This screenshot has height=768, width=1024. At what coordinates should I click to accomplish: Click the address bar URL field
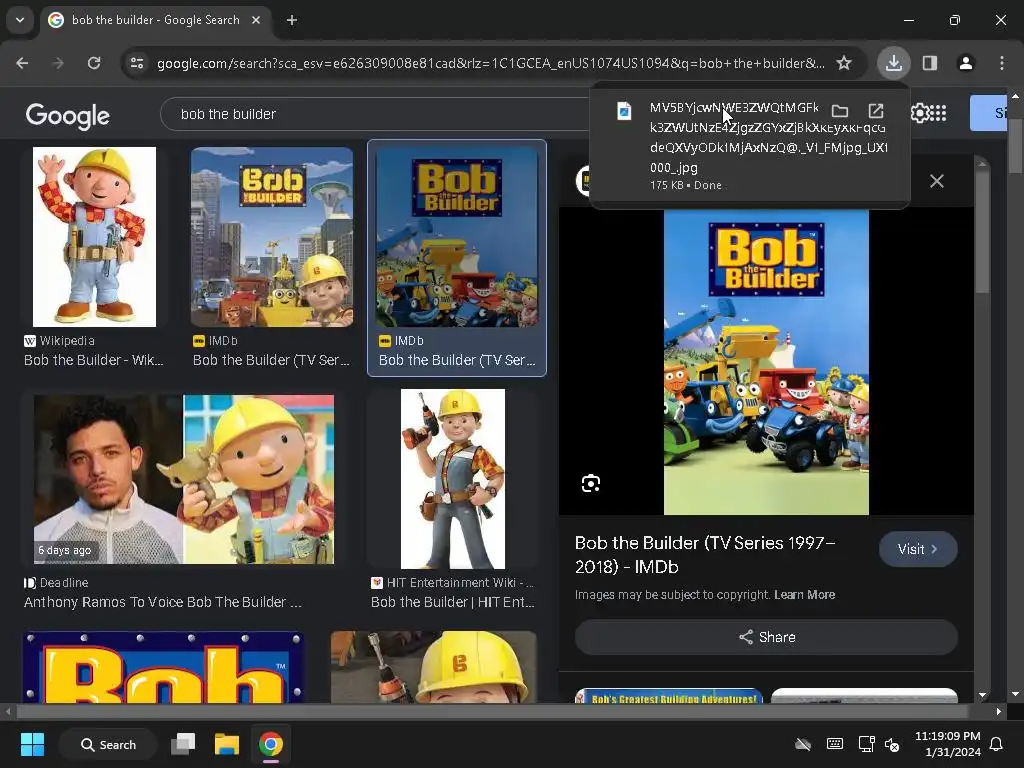pos(490,63)
